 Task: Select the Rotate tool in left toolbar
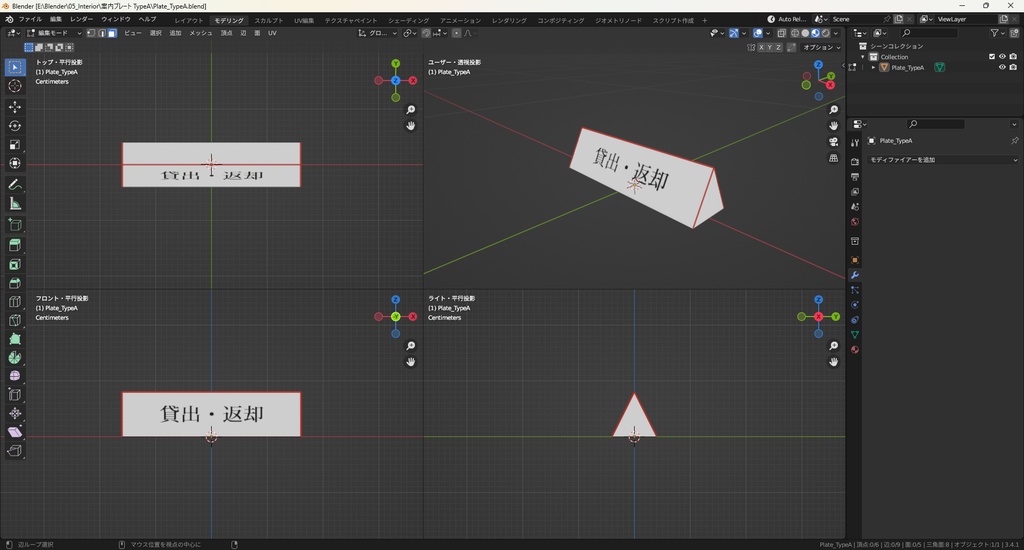tap(15, 125)
